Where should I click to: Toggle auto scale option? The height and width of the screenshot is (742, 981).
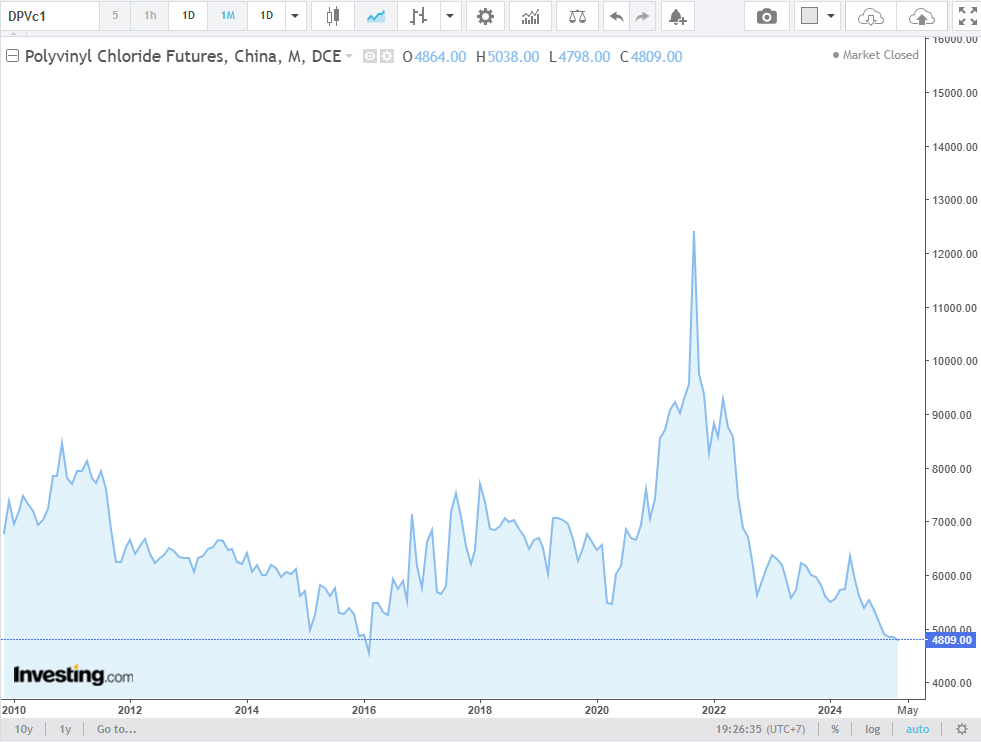[x=917, y=729]
